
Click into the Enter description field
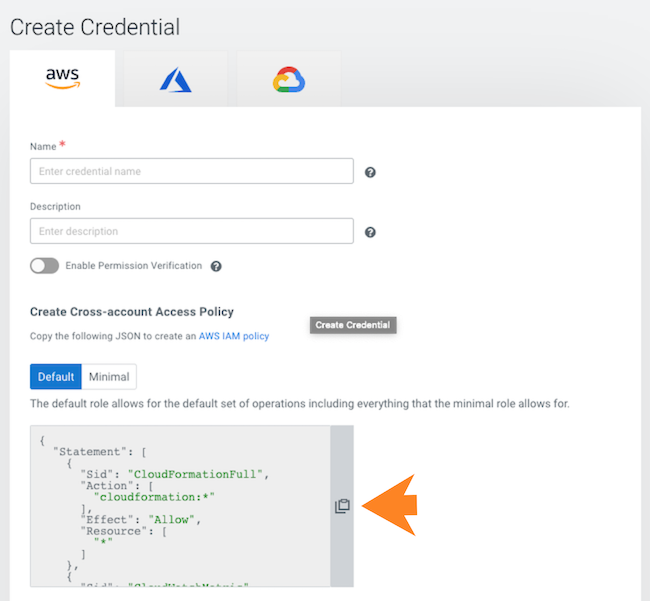191,231
